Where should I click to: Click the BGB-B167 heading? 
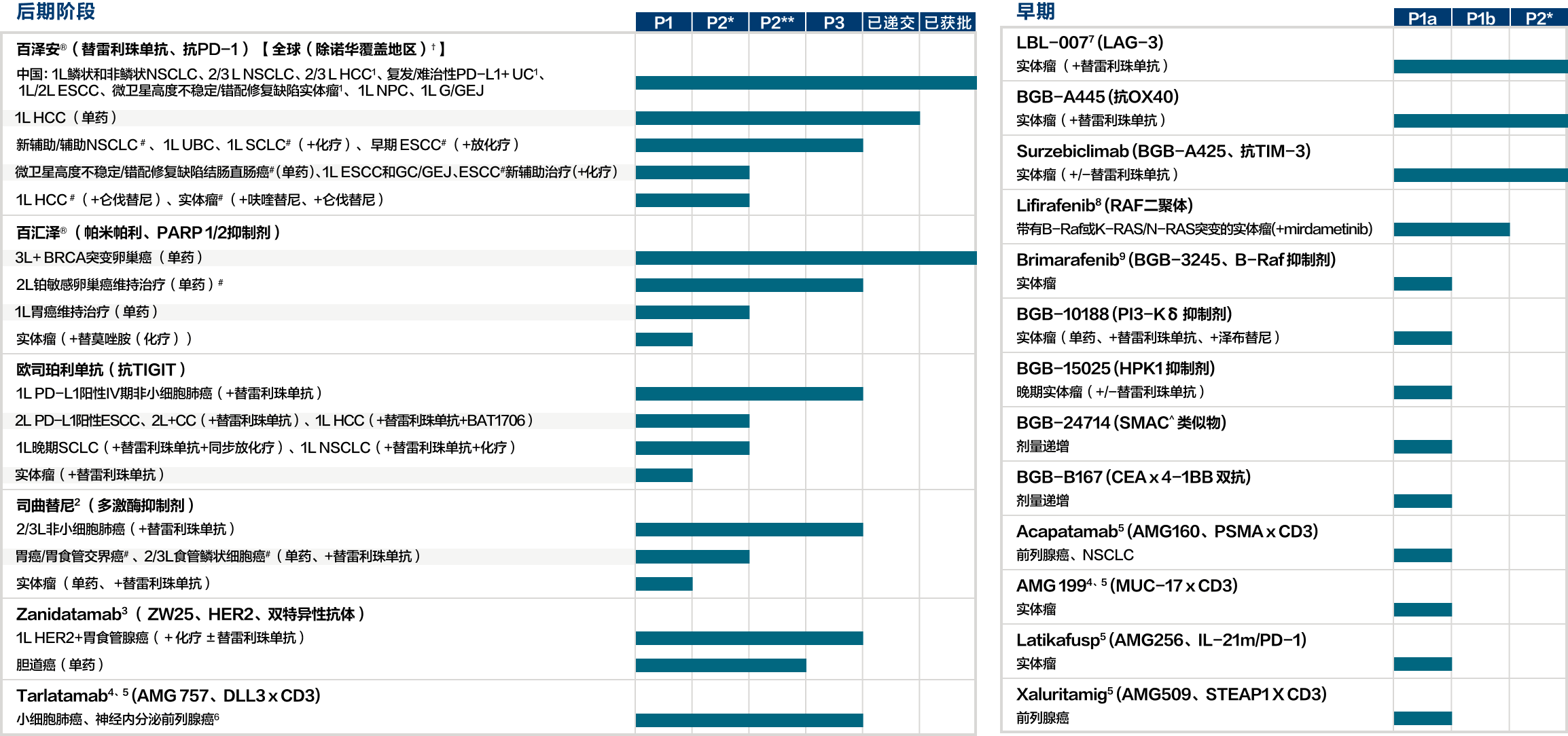click(x=1133, y=477)
